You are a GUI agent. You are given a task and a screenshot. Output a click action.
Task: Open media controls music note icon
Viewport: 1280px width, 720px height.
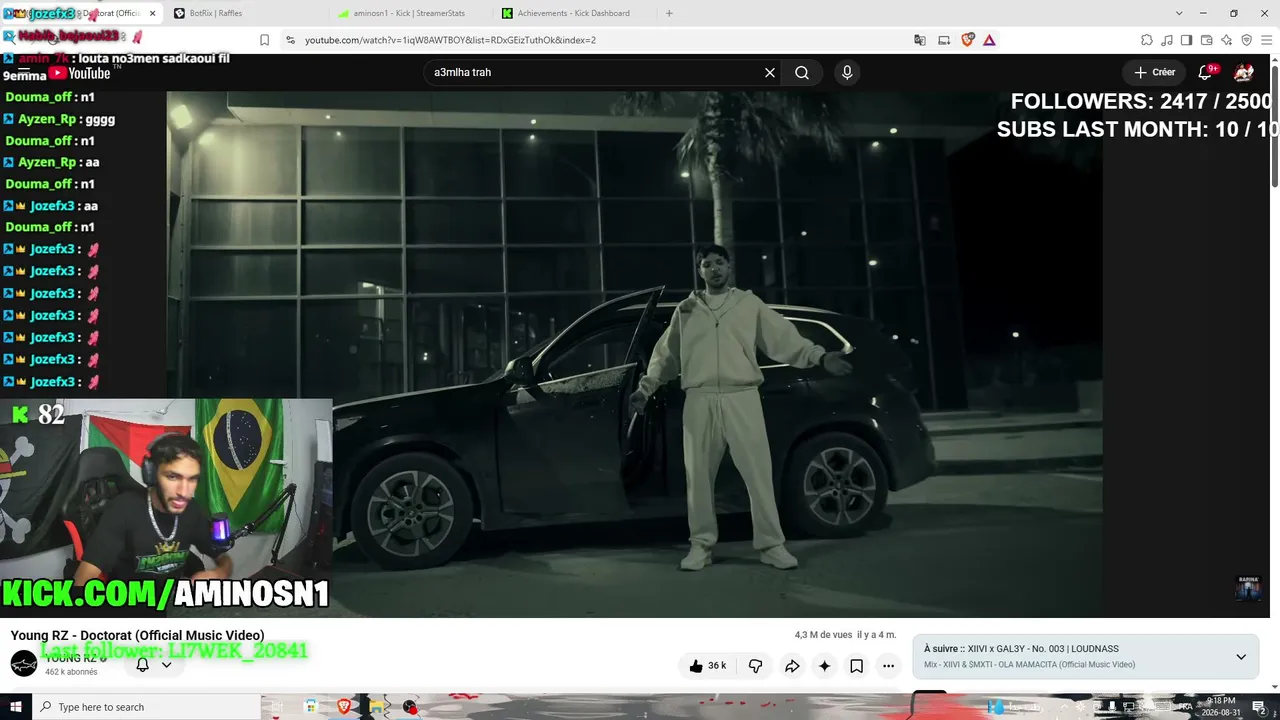coord(1167,40)
